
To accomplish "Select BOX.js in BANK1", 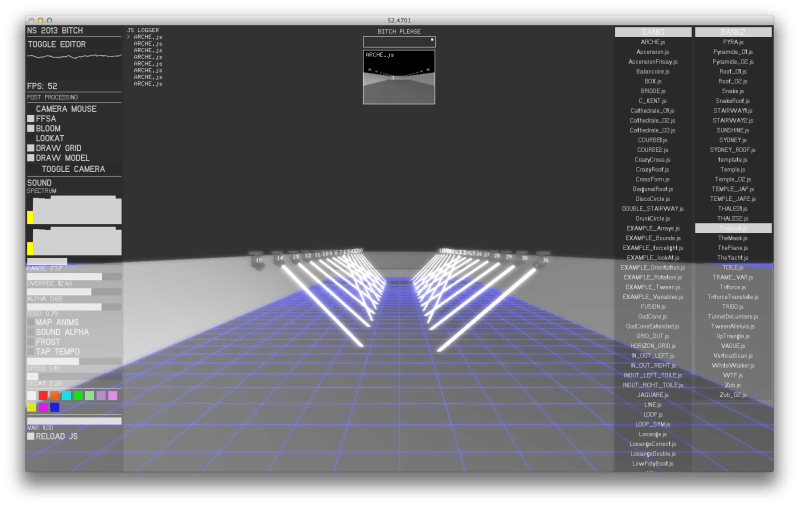I will coord(653,82).
